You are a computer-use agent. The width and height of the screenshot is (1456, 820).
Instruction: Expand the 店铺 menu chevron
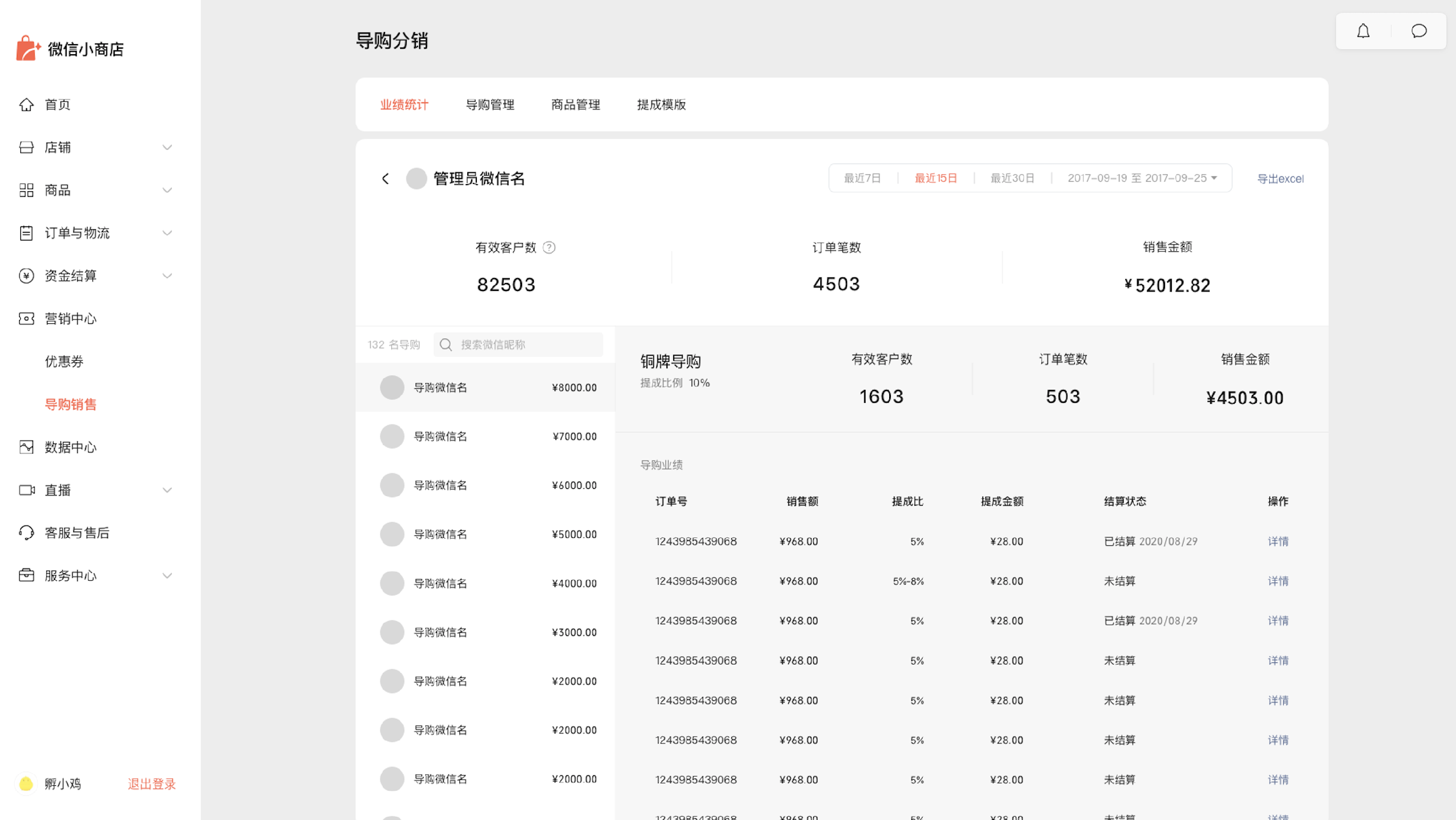pyautogui.click(x=167, y=148)
